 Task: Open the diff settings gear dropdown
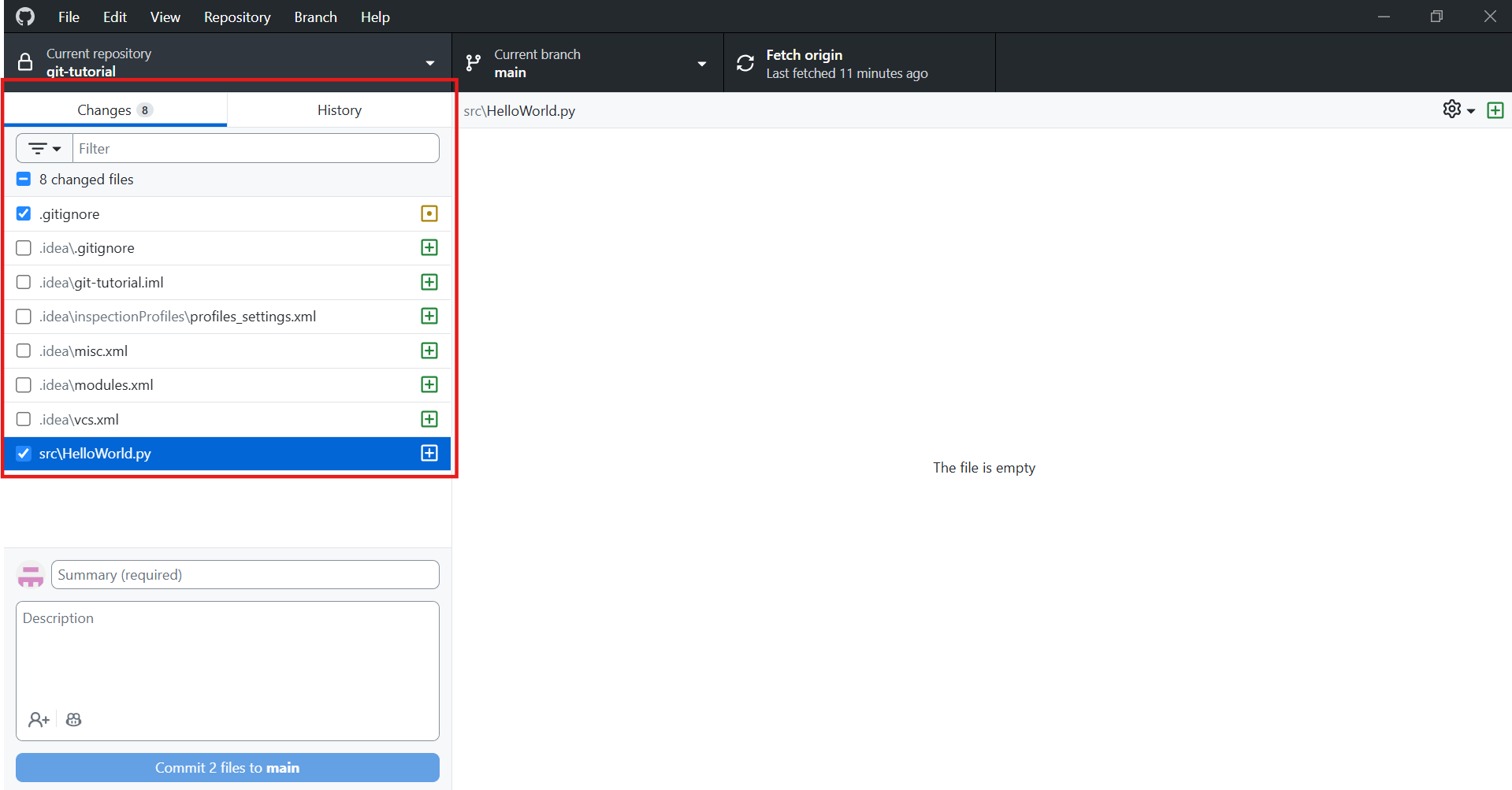(x=1458, y=110)
